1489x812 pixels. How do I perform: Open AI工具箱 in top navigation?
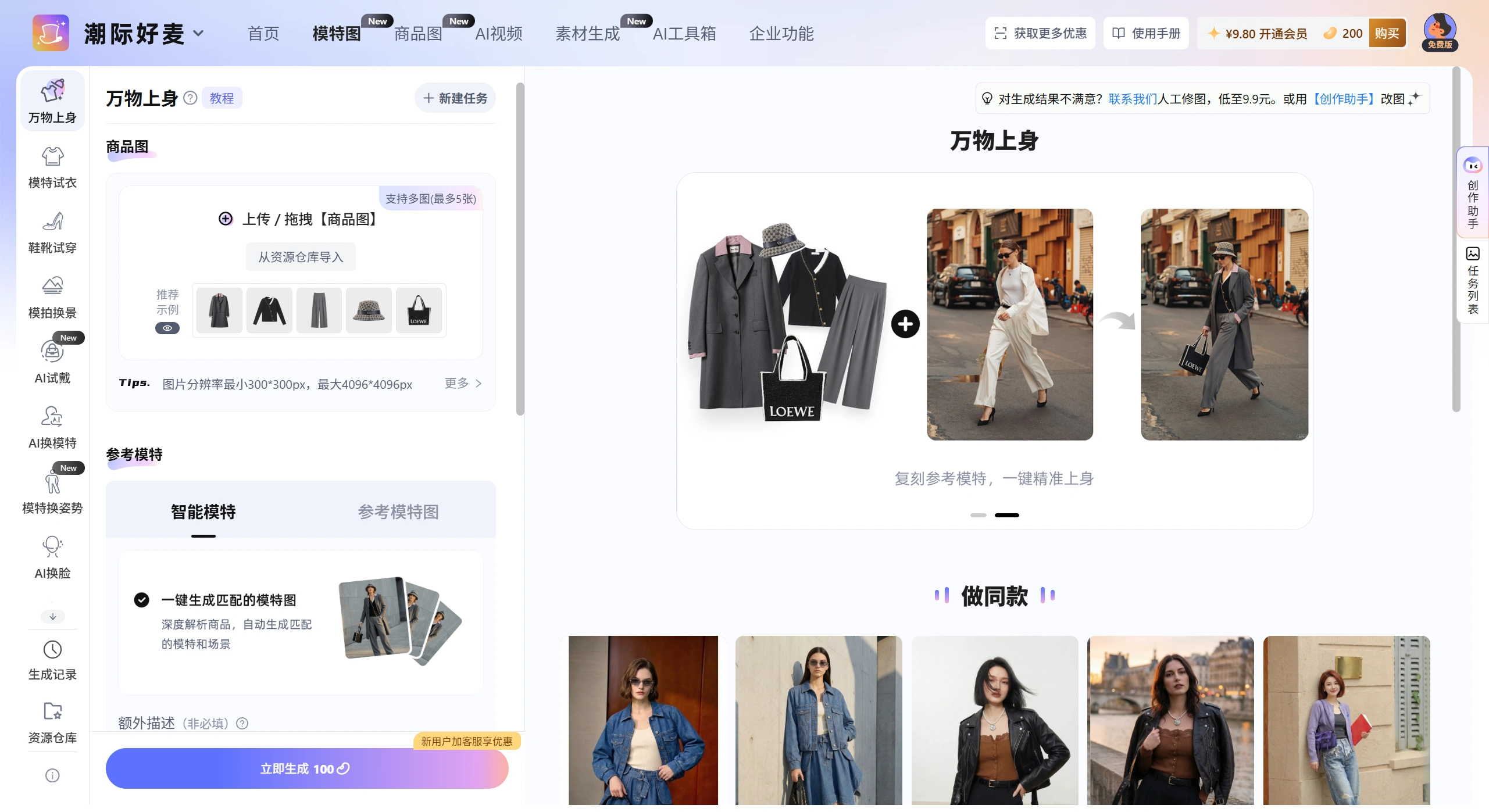pos(684,34)
